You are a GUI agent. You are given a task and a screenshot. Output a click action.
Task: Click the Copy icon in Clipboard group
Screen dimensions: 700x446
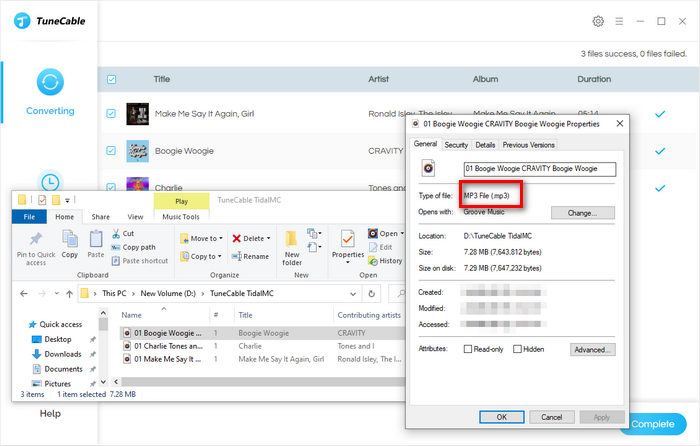(70, 238)
